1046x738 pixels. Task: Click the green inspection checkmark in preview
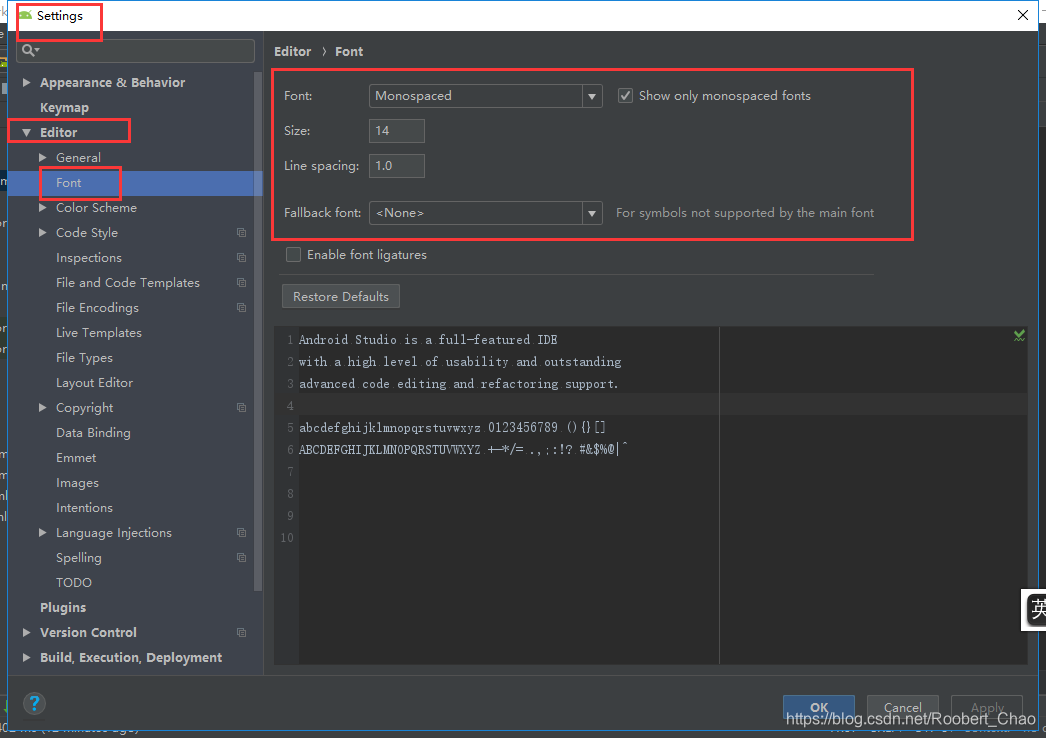[1019, 336]
